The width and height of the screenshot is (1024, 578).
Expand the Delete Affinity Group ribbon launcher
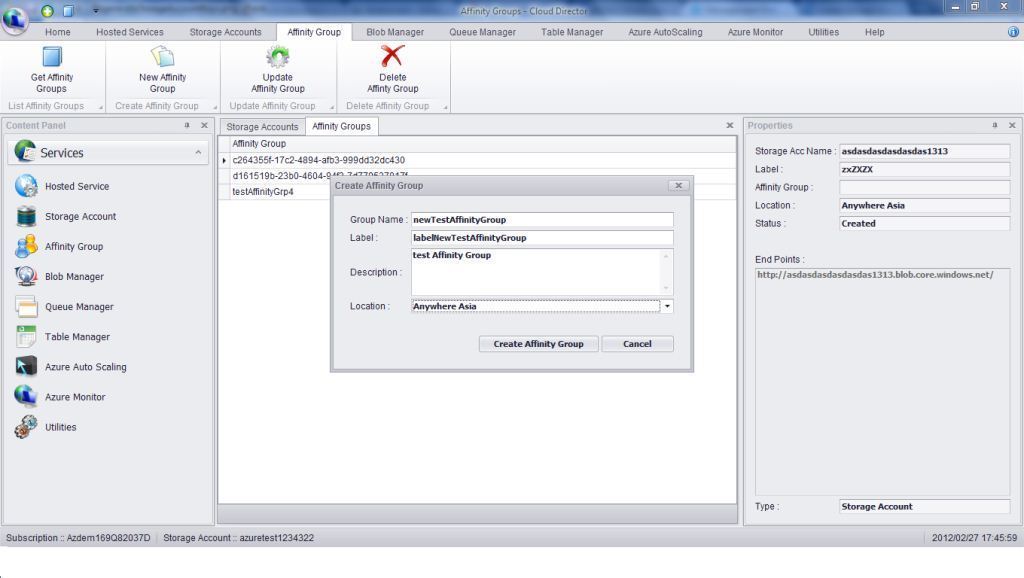(x=445, y=107)
